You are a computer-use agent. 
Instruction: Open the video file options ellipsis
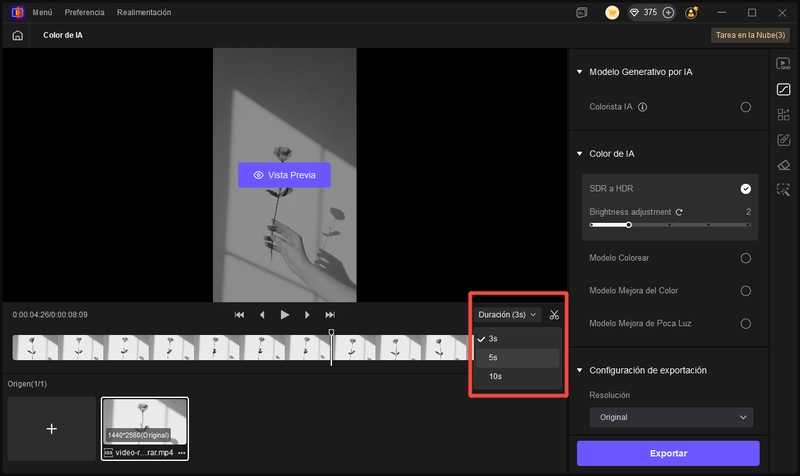182,453
